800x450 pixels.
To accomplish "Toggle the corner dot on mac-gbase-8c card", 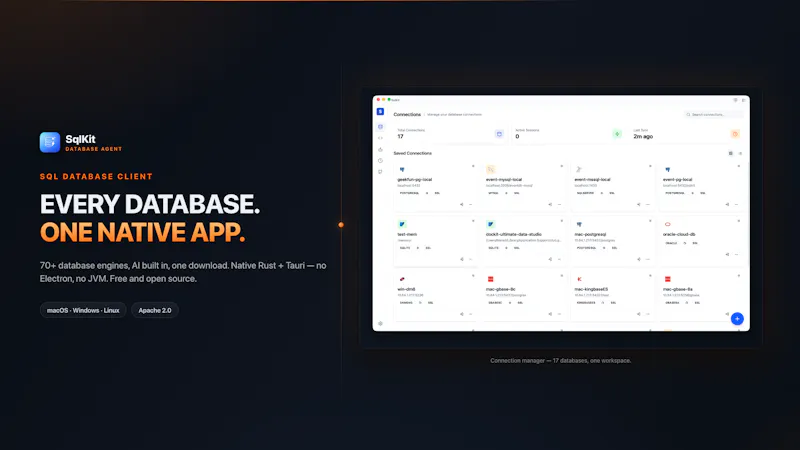I will tap(562, 276).
